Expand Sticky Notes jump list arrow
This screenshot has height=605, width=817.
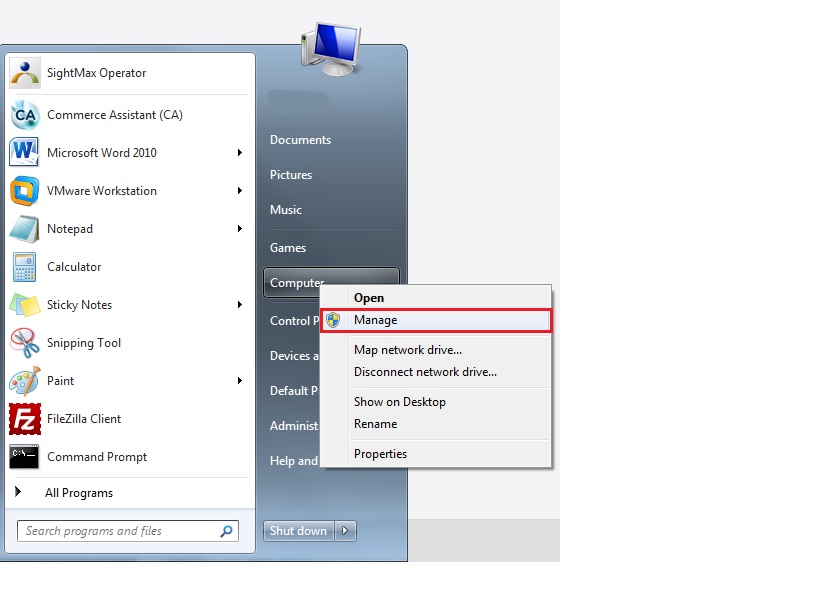click(x=240, y=305)
